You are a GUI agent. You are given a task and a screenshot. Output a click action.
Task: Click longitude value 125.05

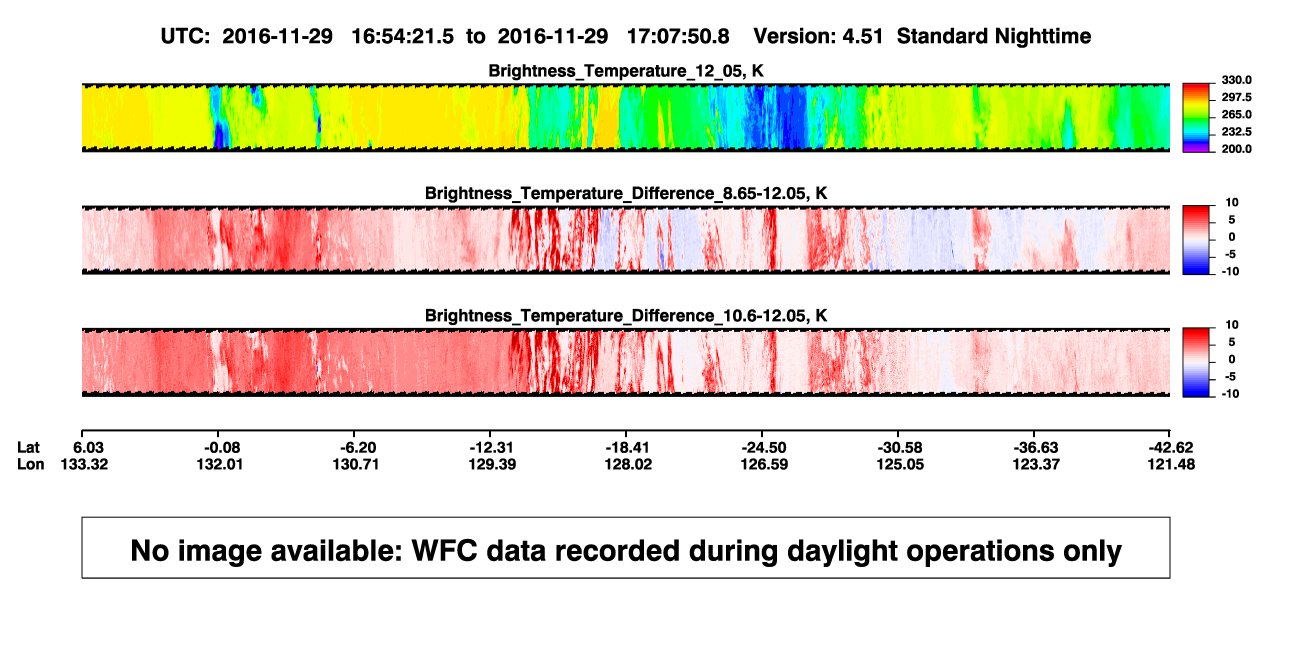899,464
